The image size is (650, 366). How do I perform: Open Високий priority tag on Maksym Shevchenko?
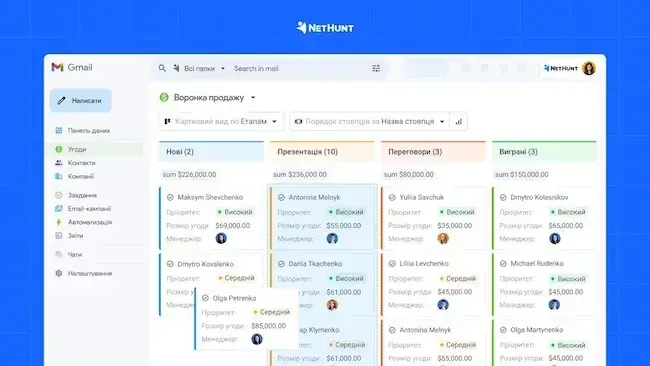coord(235,212)
